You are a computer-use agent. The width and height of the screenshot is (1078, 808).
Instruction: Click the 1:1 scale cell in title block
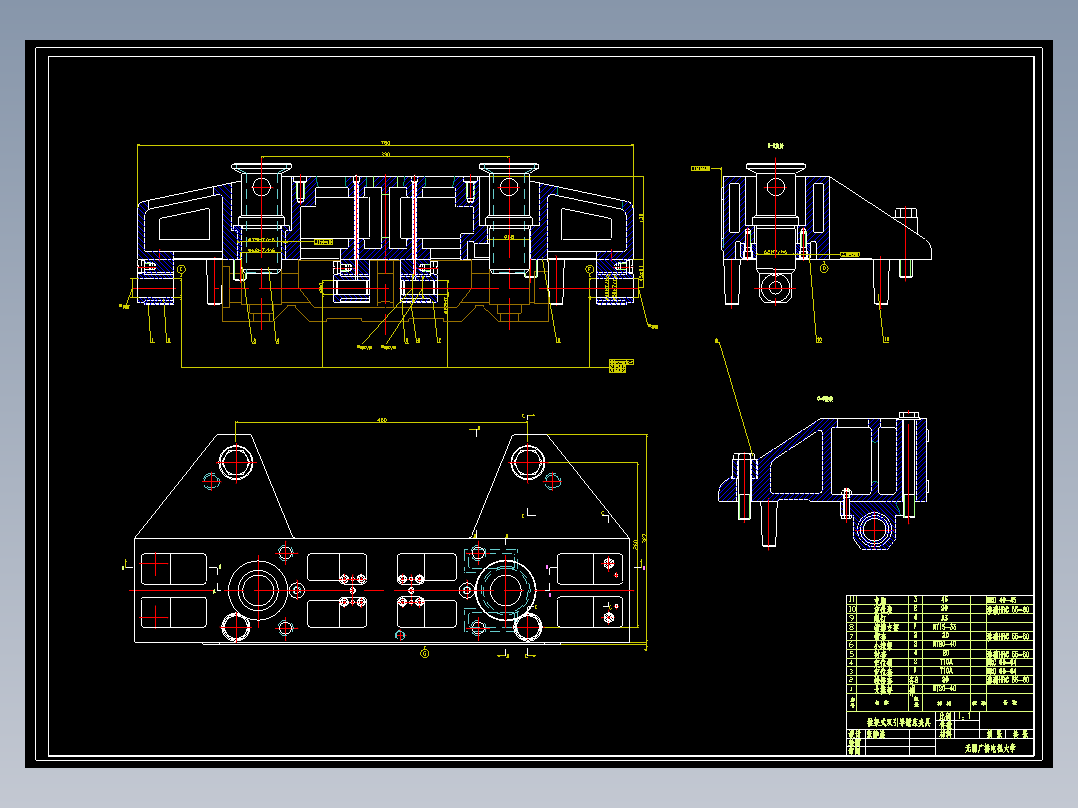(x=966, y=716)
